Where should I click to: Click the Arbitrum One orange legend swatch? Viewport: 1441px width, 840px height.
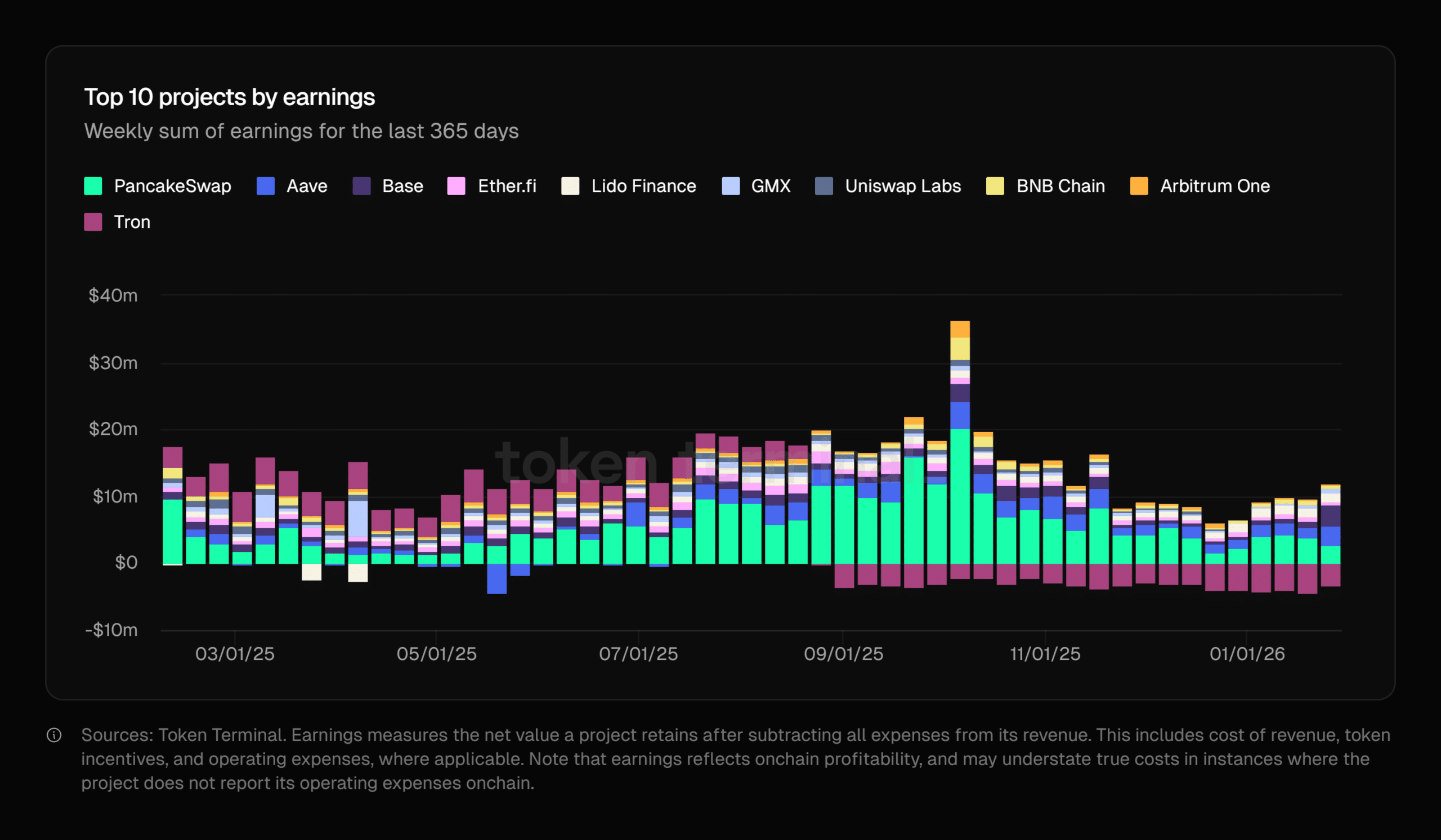tap(1139, 186)
